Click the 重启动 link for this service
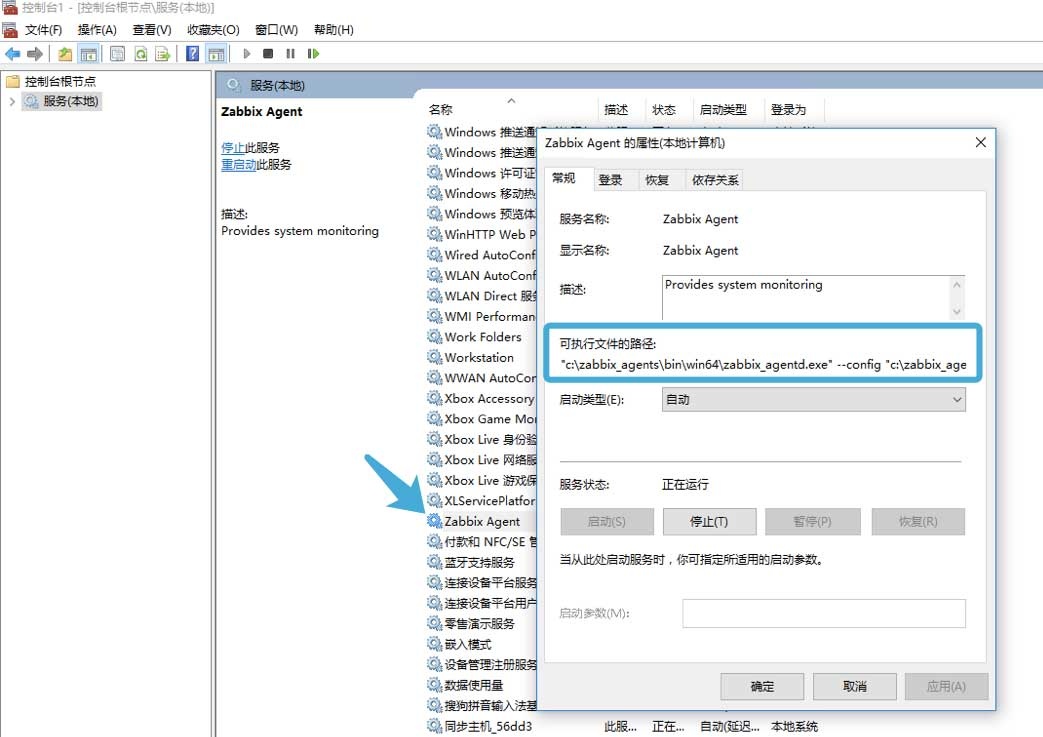 point(239,164)
